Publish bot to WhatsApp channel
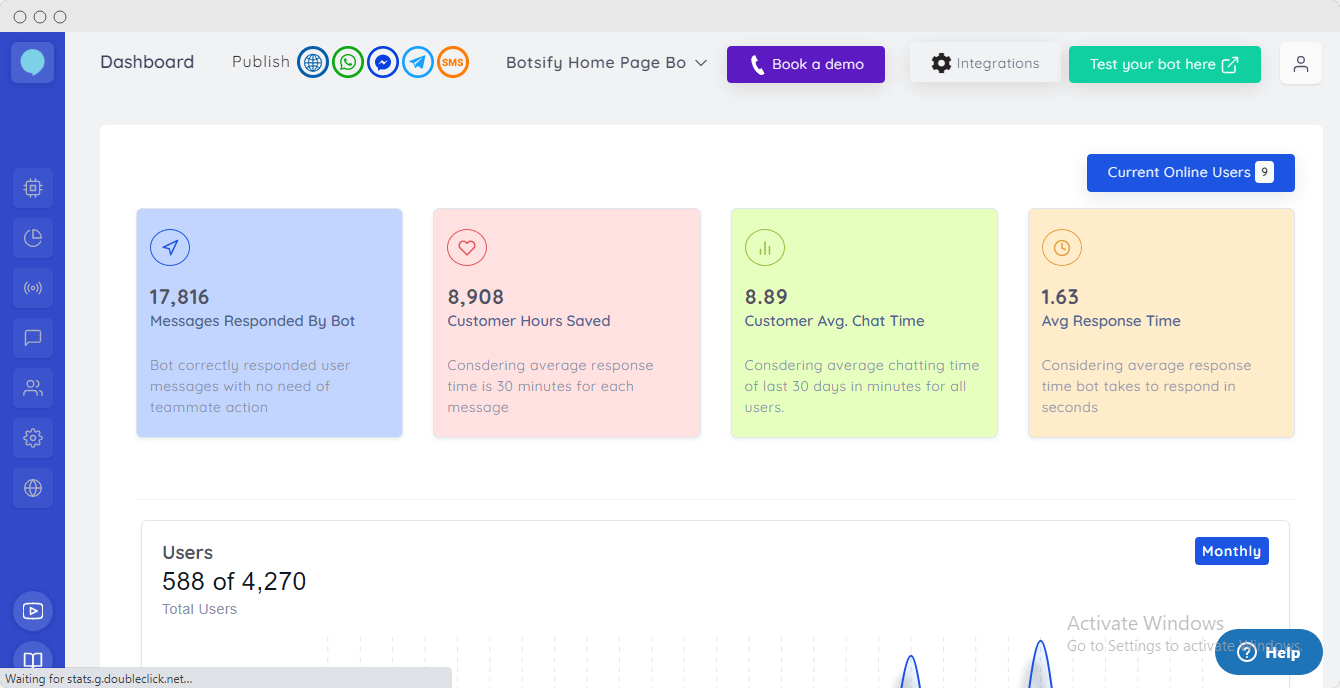Image resolution: width=1340 pixels, height=688 pixels. [348, 63]
